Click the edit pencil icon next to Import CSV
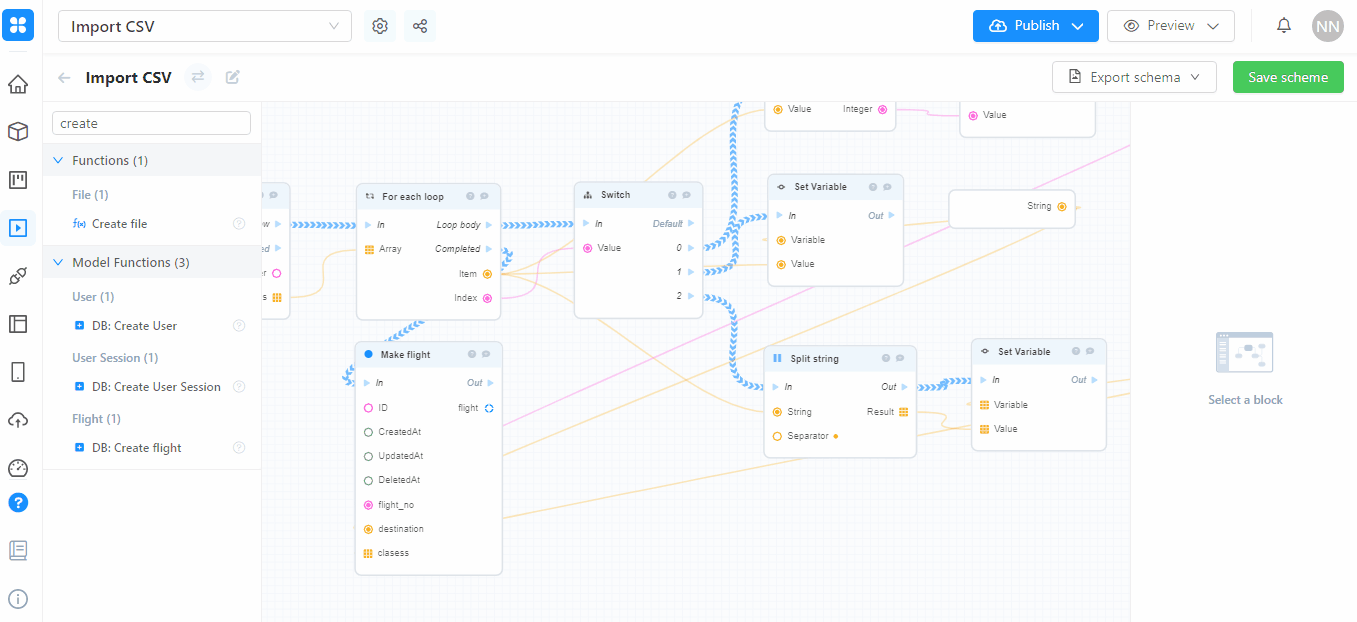Image resolution: width=1357 pixels, height=622 pixels. tap(233, 77)
